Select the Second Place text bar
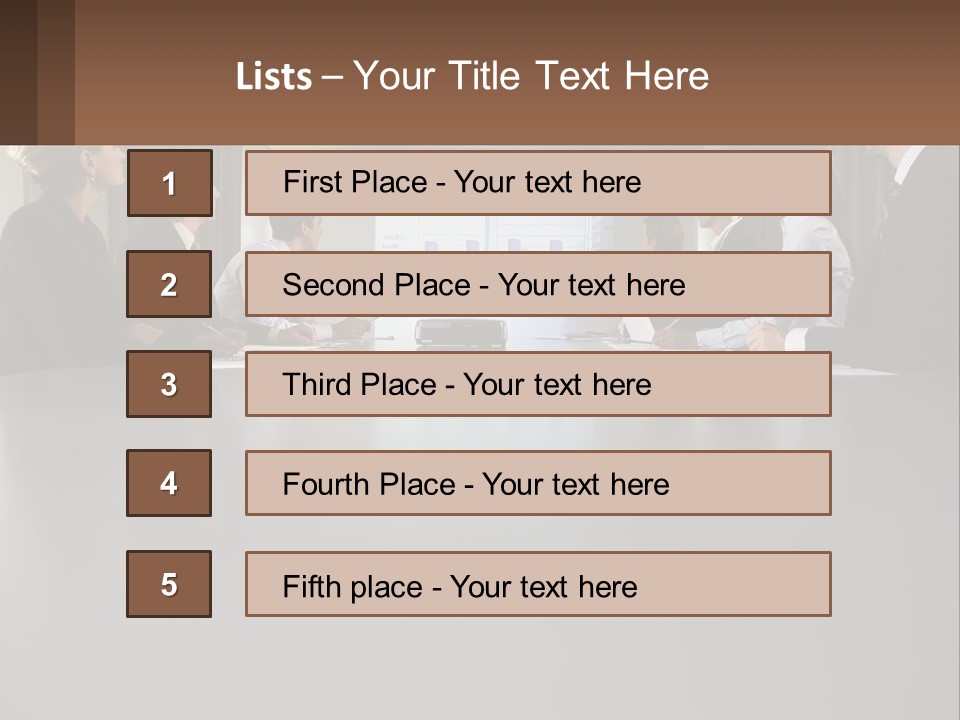Viewport: 960px width, 720px height. tap(538, 284)
